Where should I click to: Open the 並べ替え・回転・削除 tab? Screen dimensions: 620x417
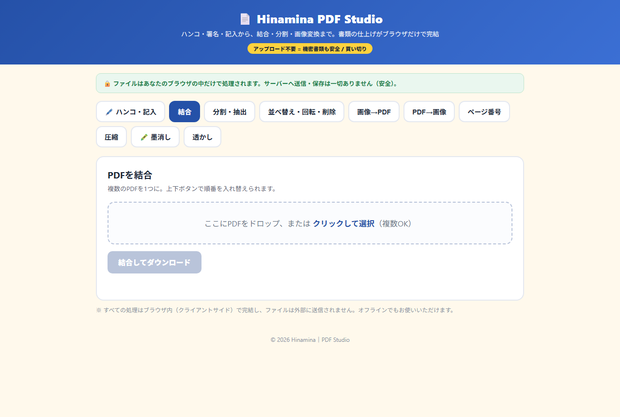pos(302,112)
